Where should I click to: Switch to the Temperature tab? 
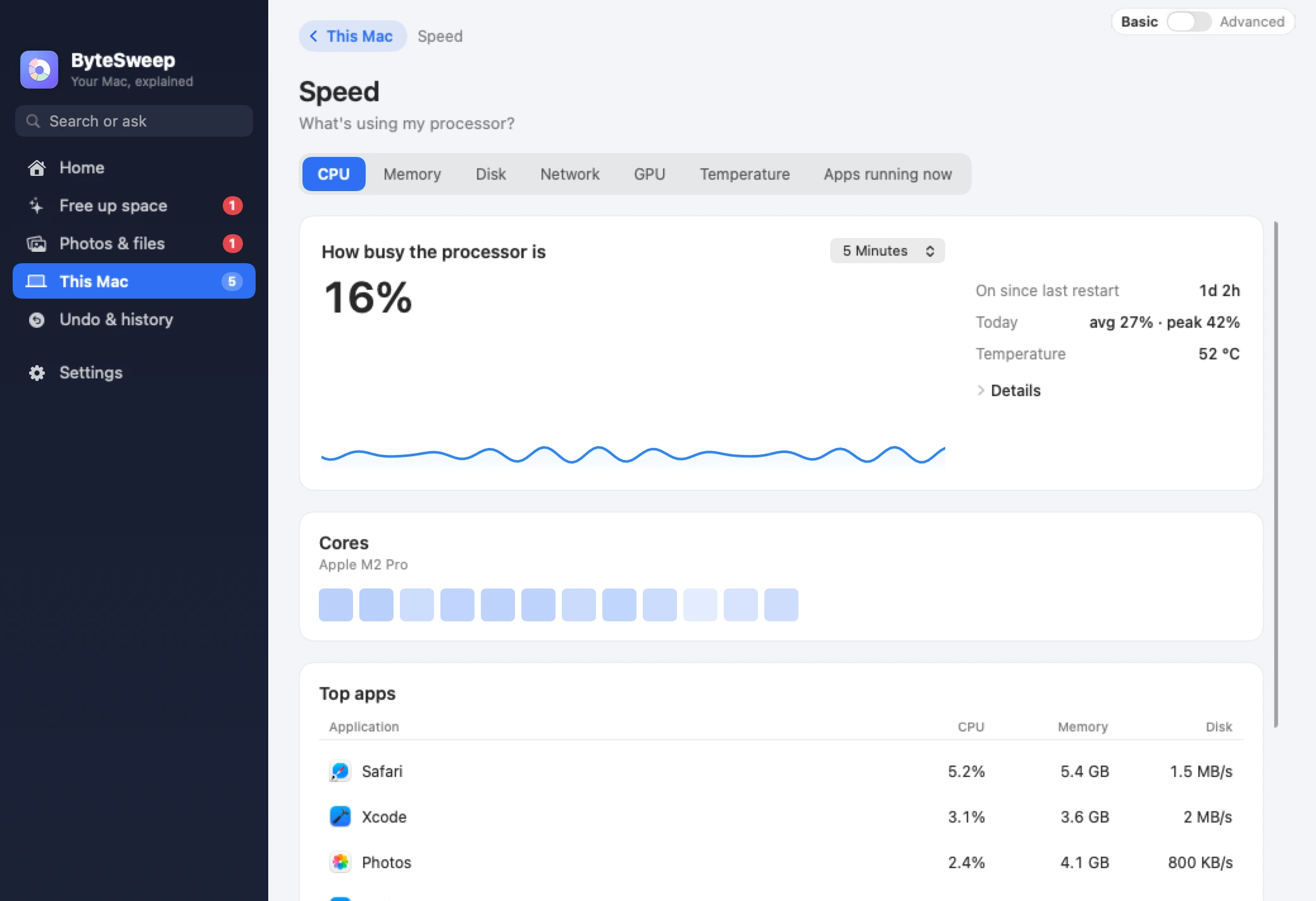(x=745, y=174)
